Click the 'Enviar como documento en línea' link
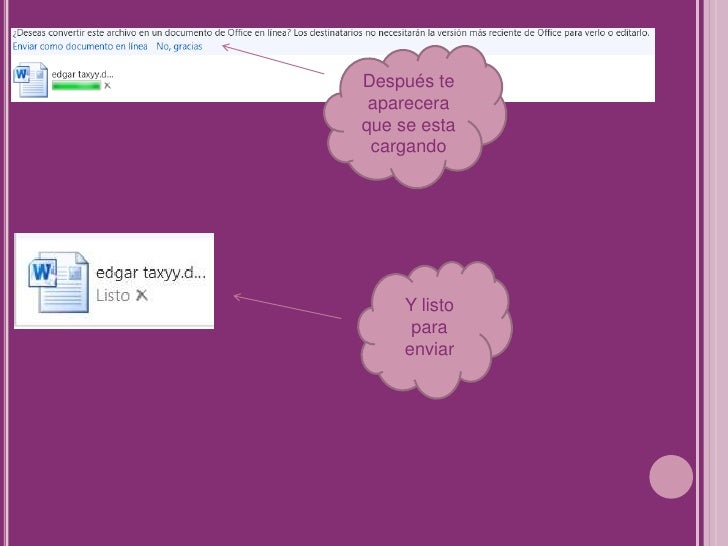The height and width of the screenshot is (546, 728). [80, 46]
